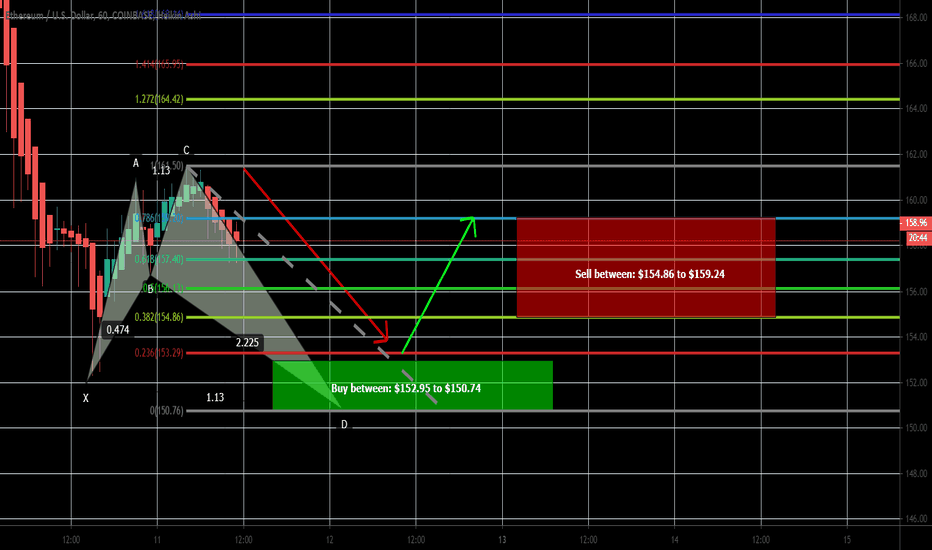The image size is (932, 550).
Task: Click the pattern point D label
Action: coord(344,425)
